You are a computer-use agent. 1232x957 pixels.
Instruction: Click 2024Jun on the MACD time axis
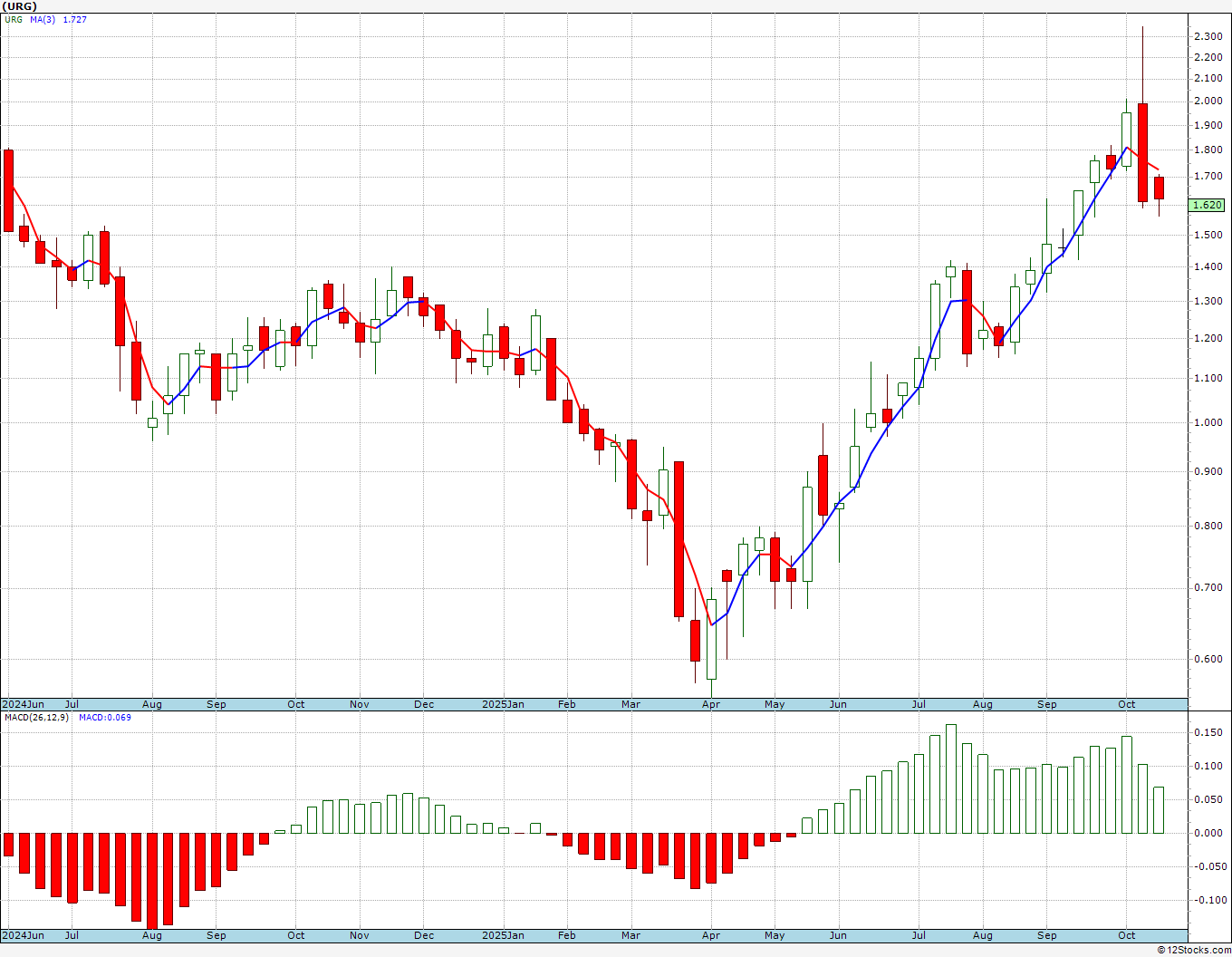pos(24,935)
